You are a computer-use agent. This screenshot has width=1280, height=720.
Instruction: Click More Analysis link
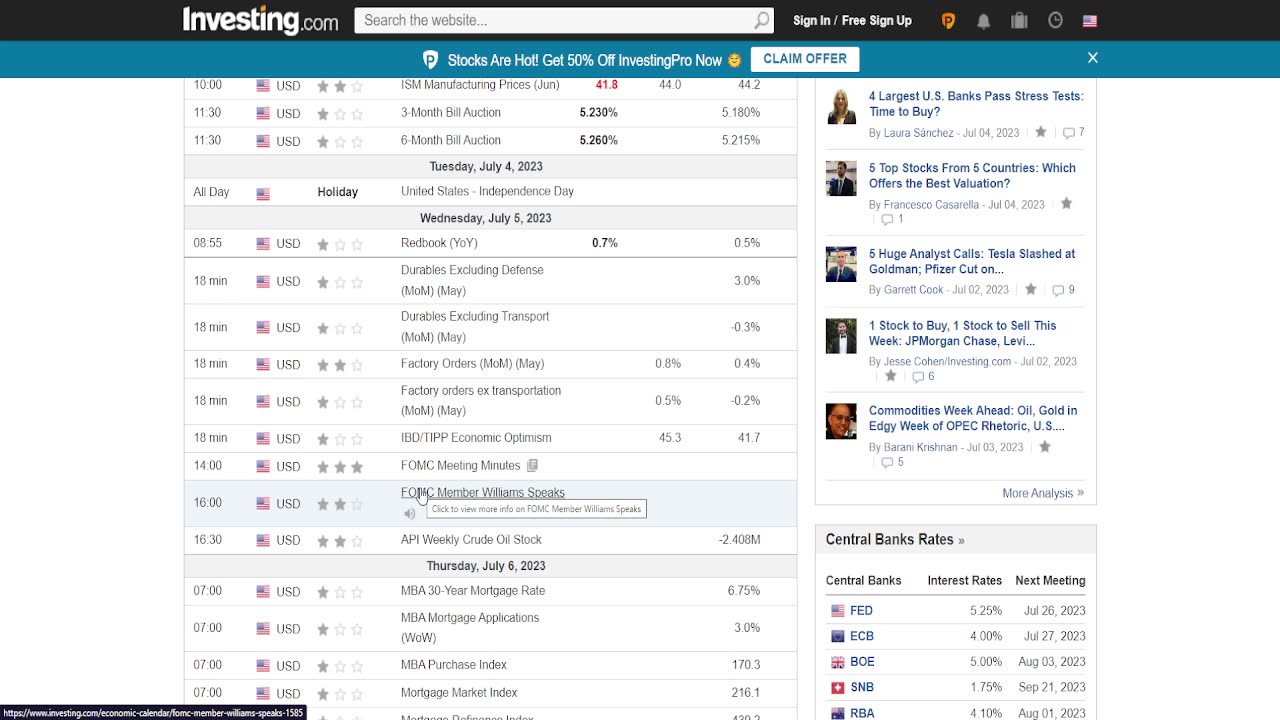coord(1043,493)
